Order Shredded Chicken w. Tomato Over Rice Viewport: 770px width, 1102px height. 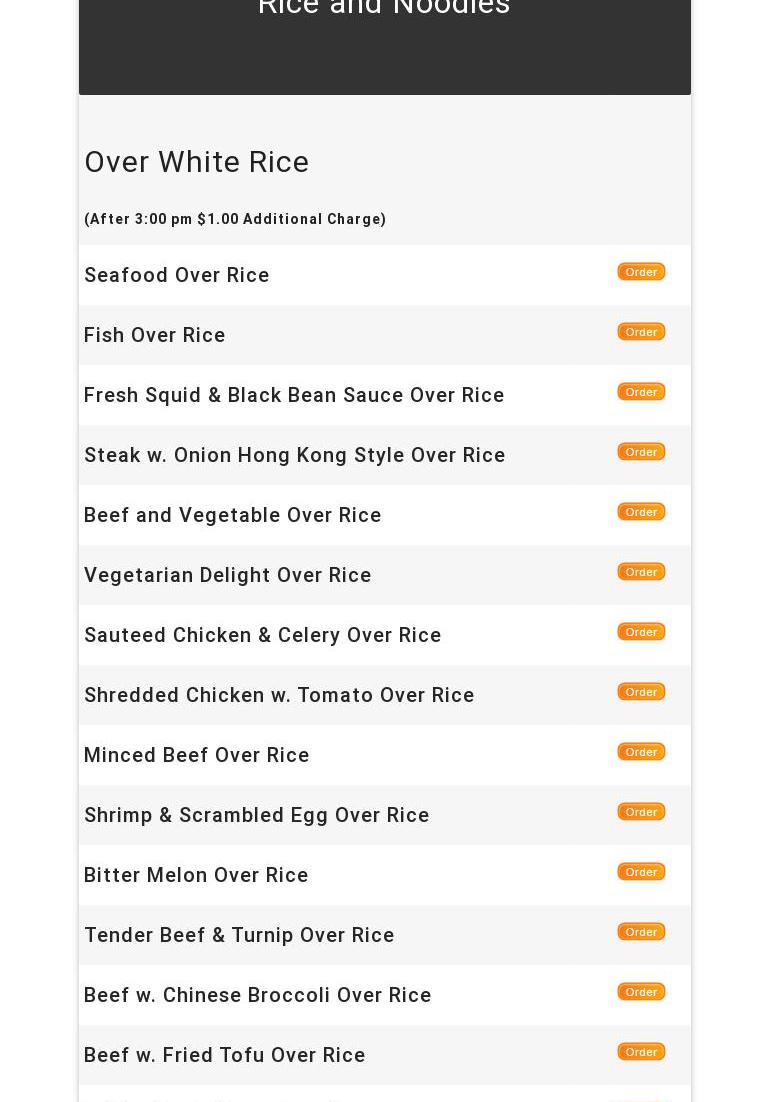641,692
